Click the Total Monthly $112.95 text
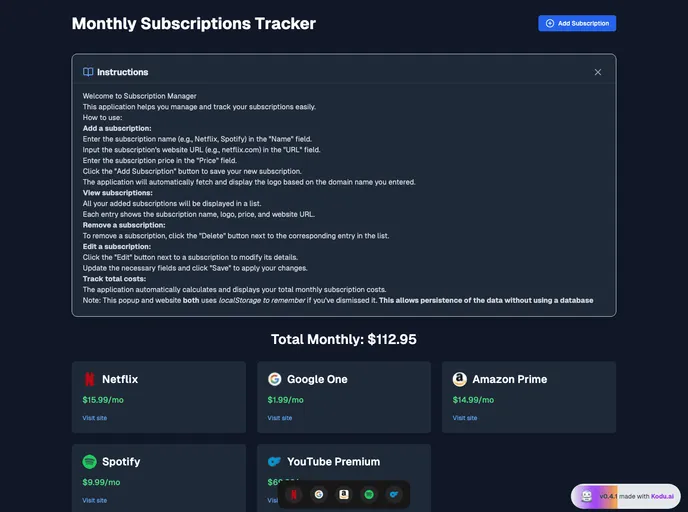The image size is (688, 512). click(343, 339)
